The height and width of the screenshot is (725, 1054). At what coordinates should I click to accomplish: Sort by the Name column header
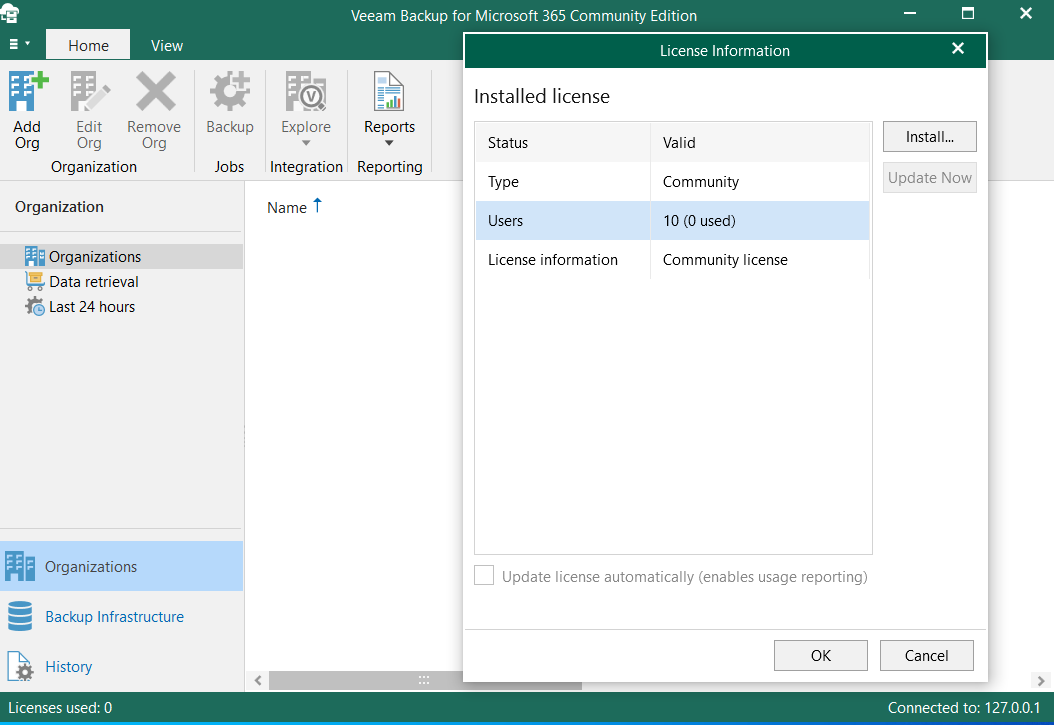tap(287, 208)
